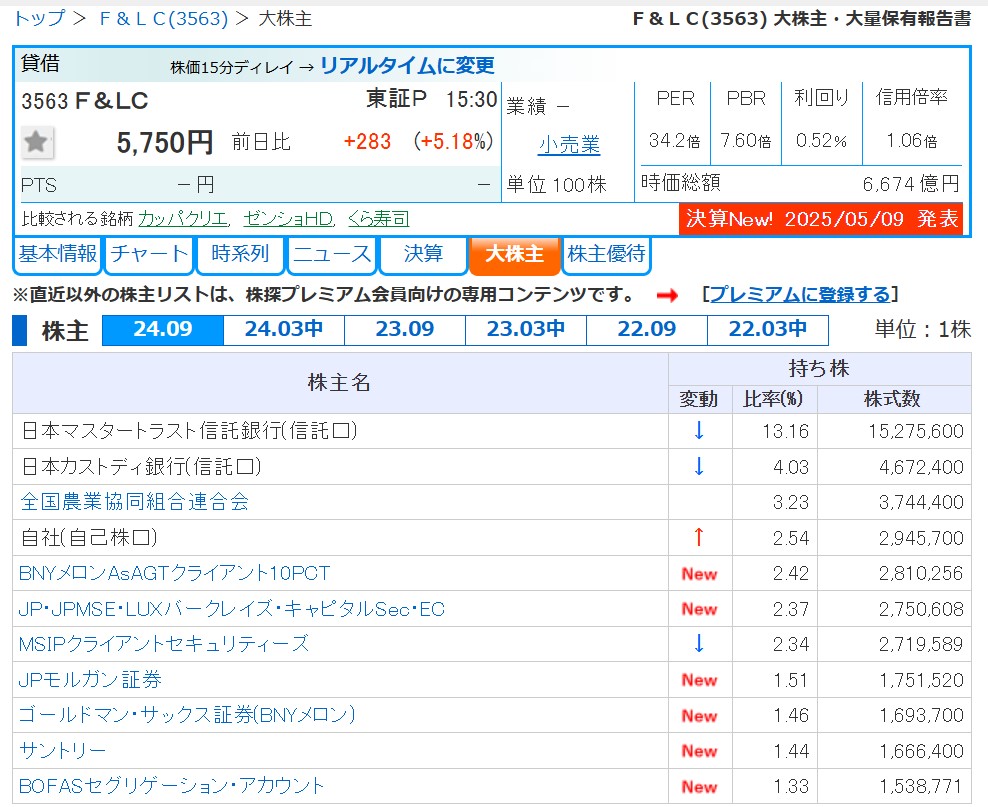988x807 pixels.
Task: Open JP・JPMSE・LUXバークレイズ・キャピタルSec・EC link
Action: click(x=232, y=609)
